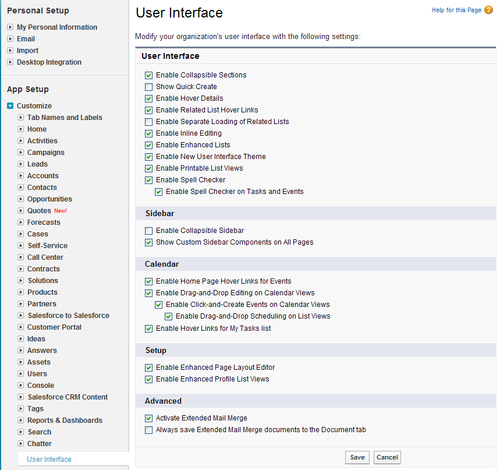Click the arrow icon next to Cases
500x470 pixels.
click(x=21, y=234)
